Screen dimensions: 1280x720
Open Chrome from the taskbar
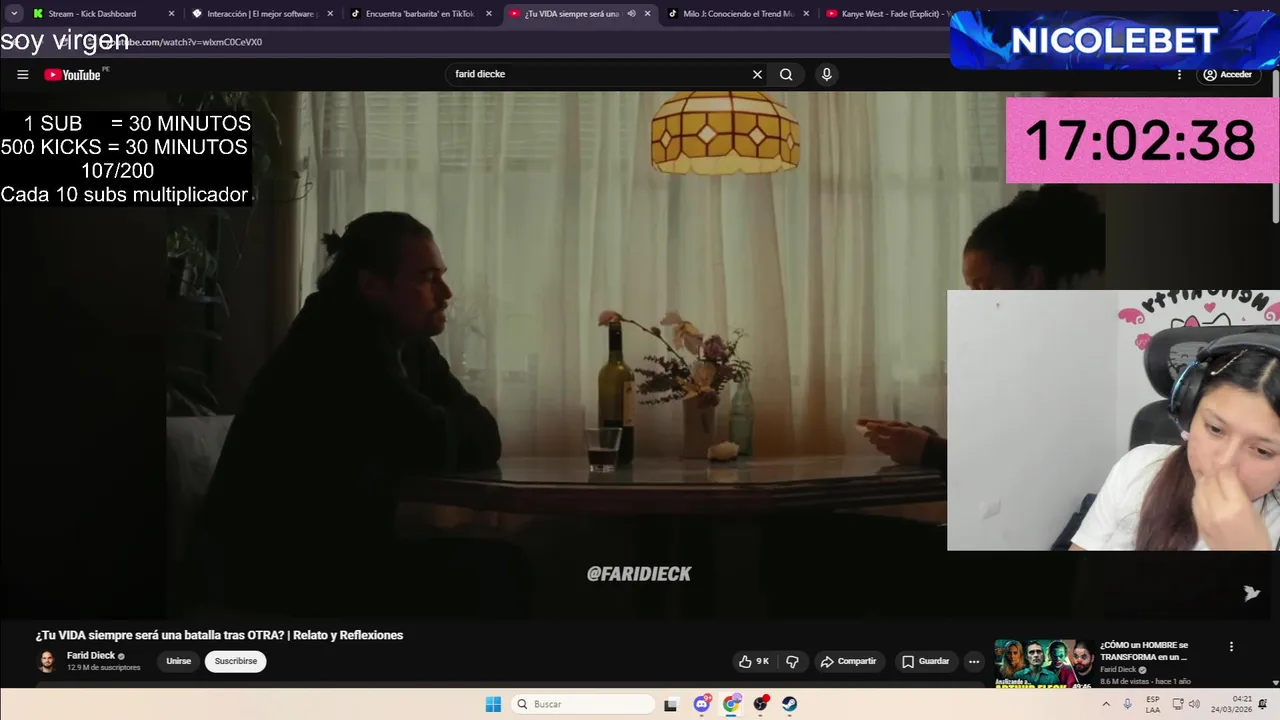pyautogui.click(x=731, y=704)
